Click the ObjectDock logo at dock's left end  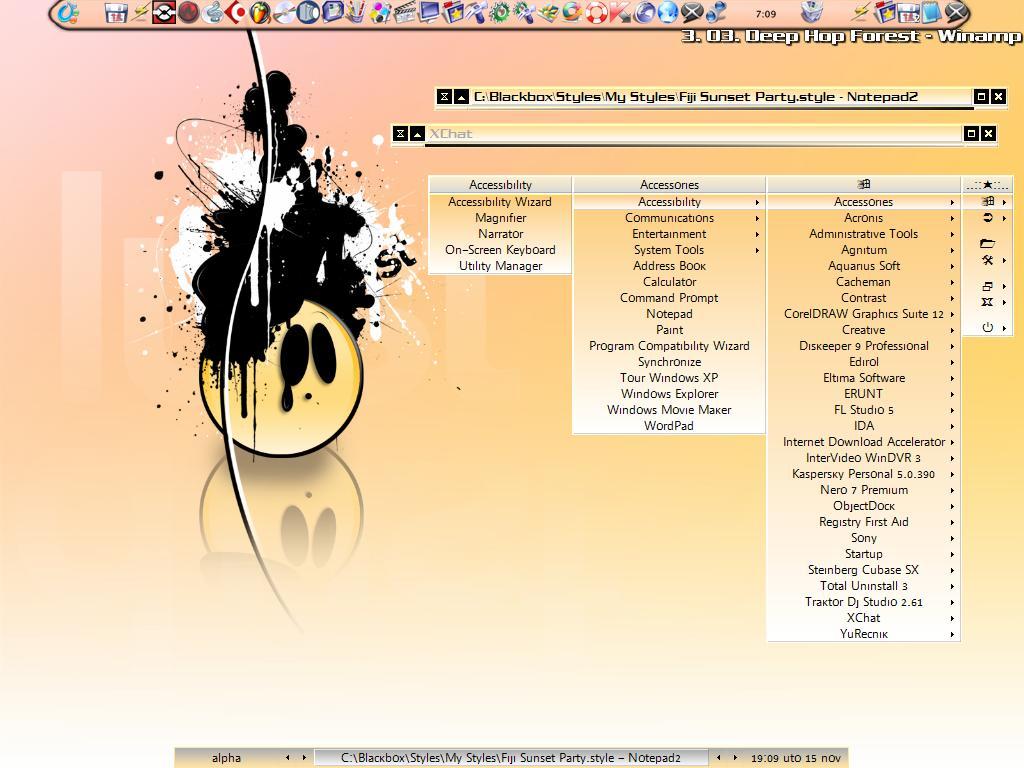(x=68, y=12)
